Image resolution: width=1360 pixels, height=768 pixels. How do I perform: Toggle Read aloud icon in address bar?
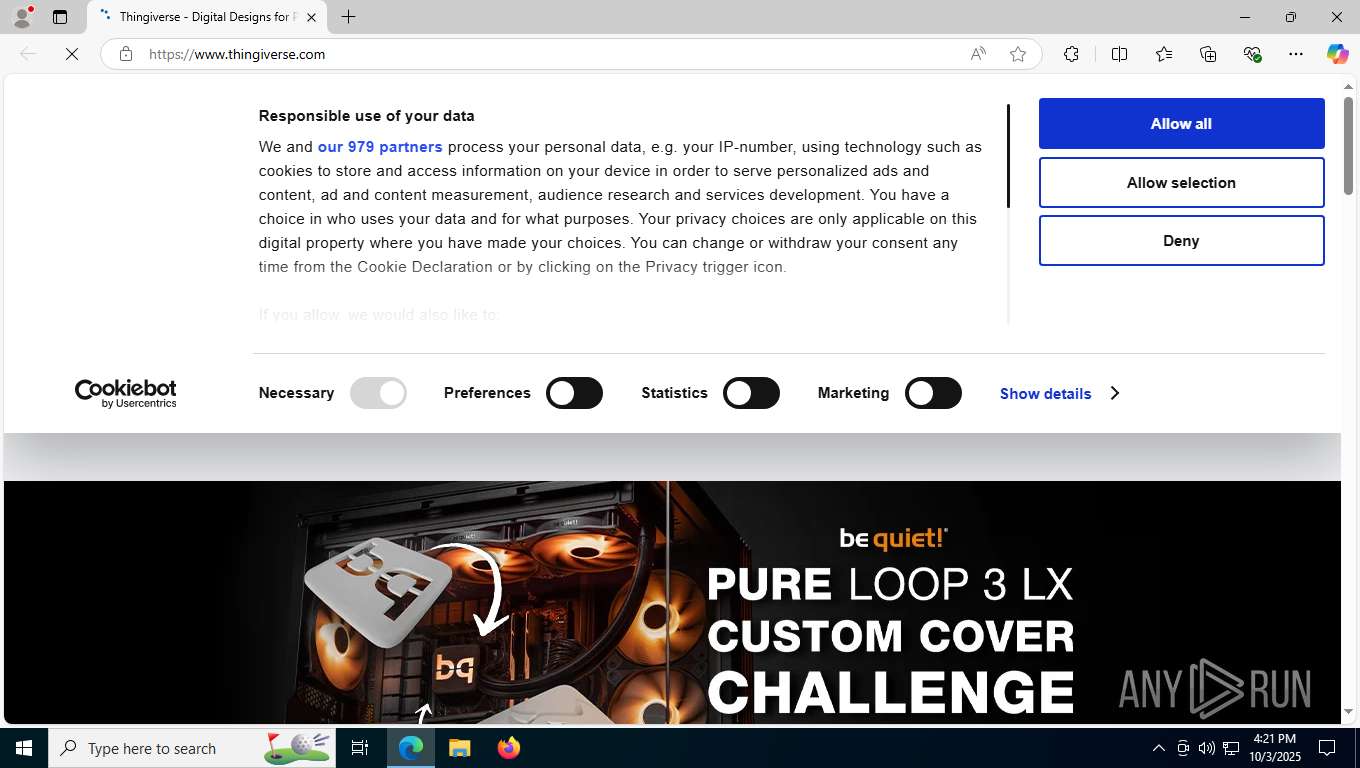[978, 54]
